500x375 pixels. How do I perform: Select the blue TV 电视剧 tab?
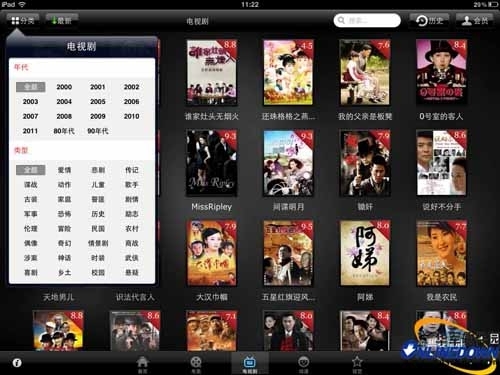[250, 364]
